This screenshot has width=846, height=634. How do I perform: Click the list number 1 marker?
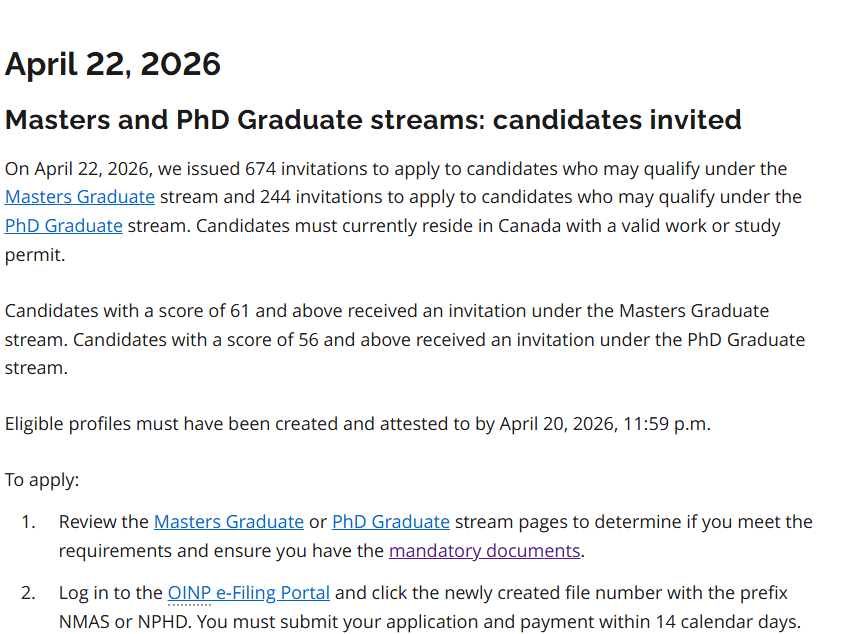pyautogui.click(x=28, y=522)
